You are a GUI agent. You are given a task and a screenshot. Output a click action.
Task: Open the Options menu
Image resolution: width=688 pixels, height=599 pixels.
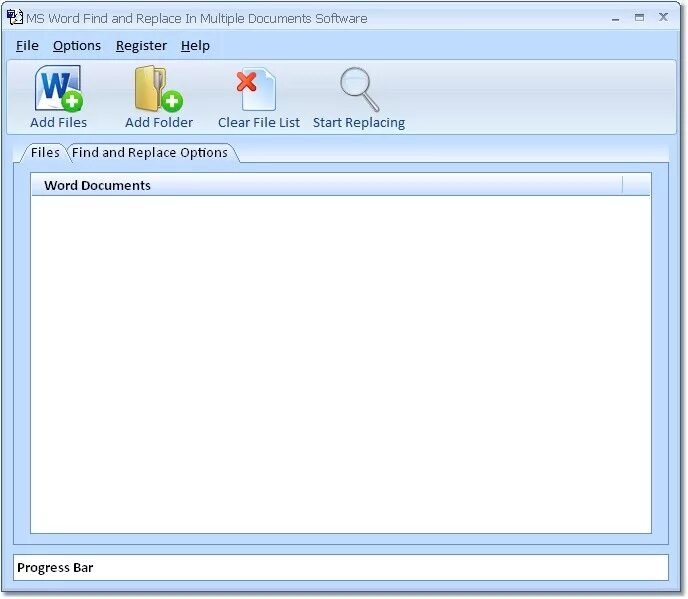[77, 46]
